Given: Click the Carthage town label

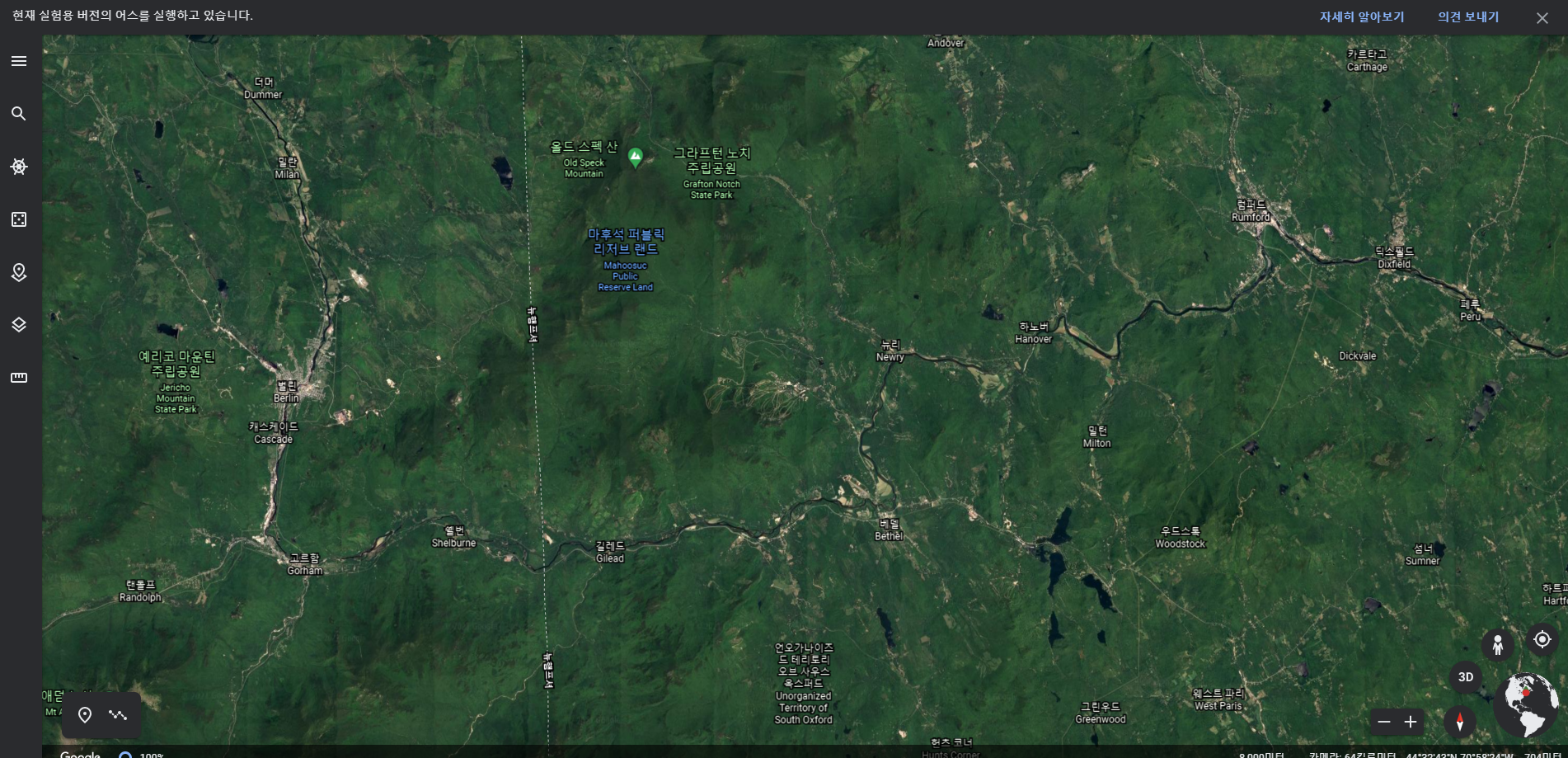Looking at the screenshot, I should point(1368,61).
